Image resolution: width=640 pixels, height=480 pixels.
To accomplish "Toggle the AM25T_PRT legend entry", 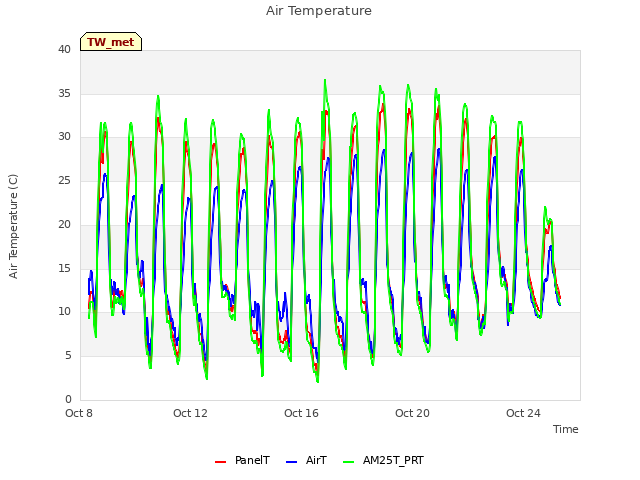I will click(383, 461).
